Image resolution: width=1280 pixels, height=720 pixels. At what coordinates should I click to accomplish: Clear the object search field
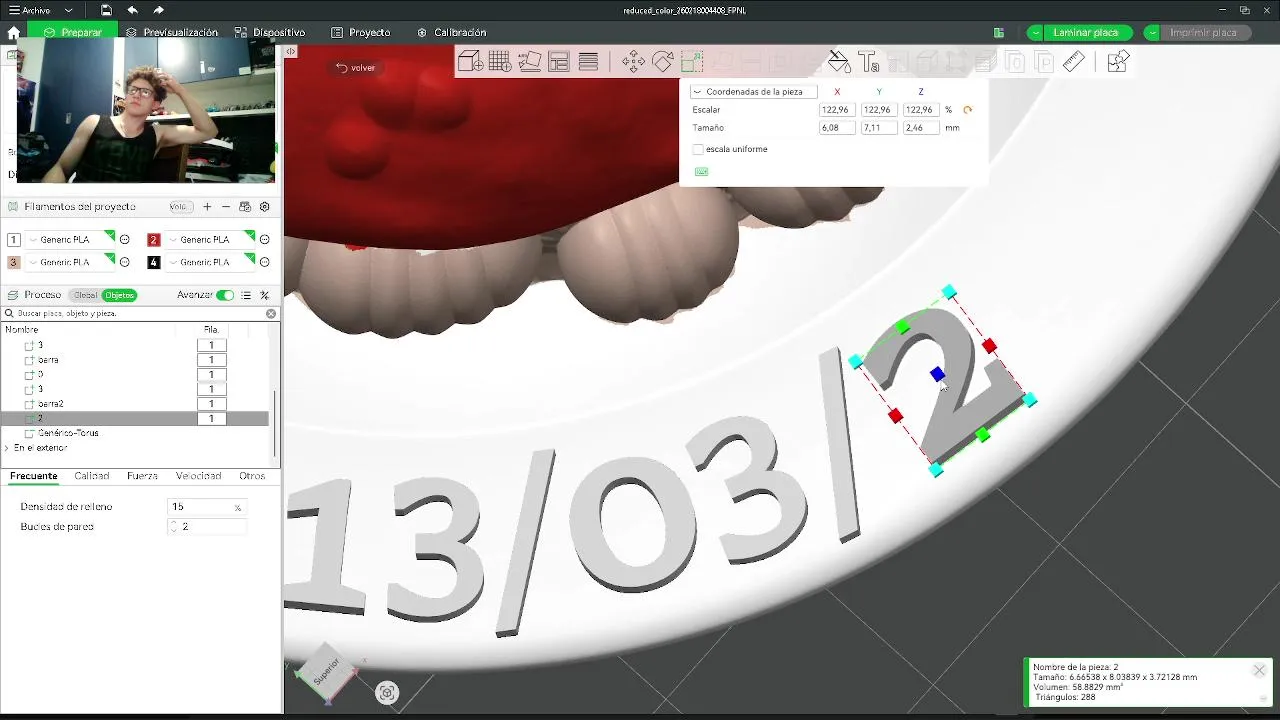(271, 313)
